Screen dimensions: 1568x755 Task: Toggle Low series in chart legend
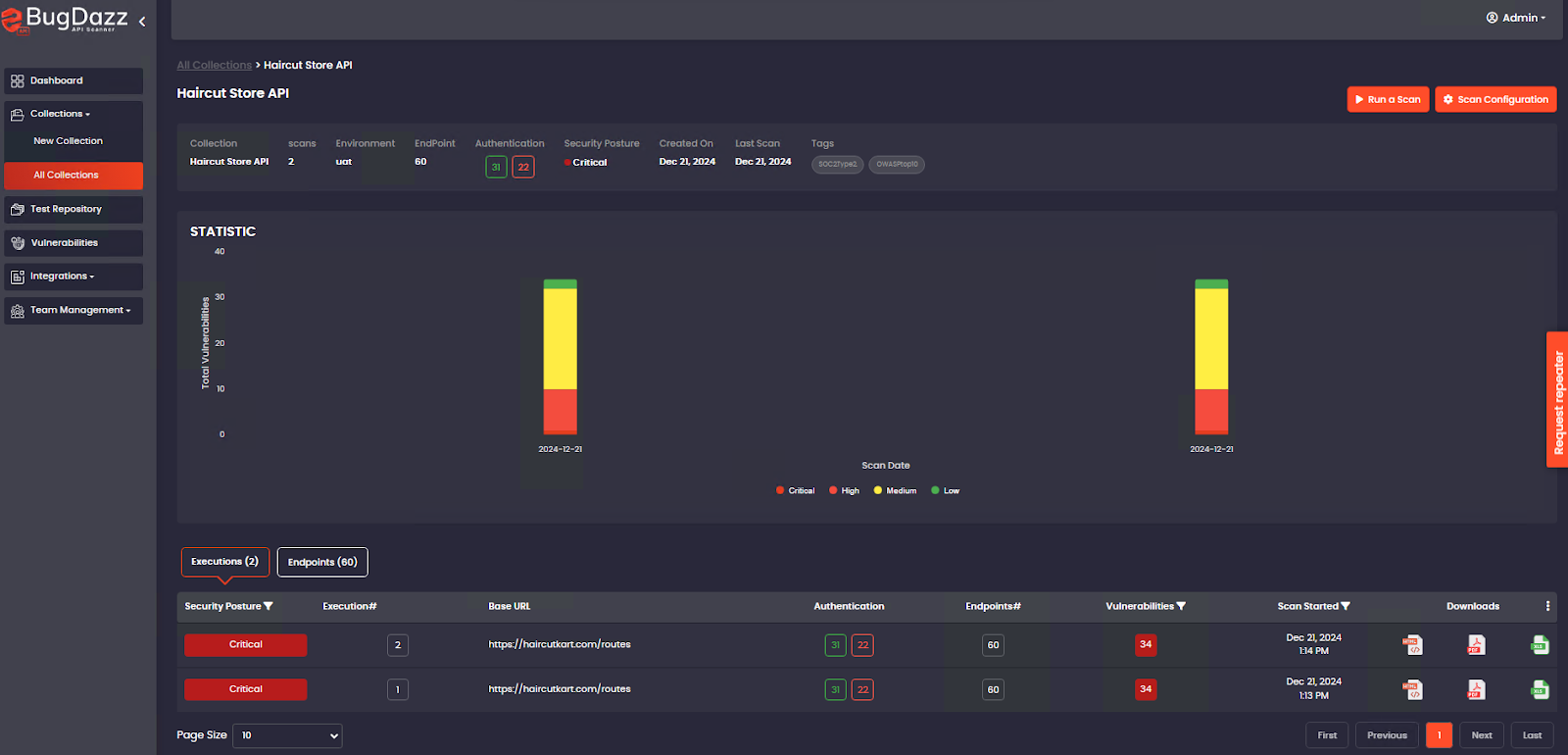pyautogui.click(x=946, y=490)
